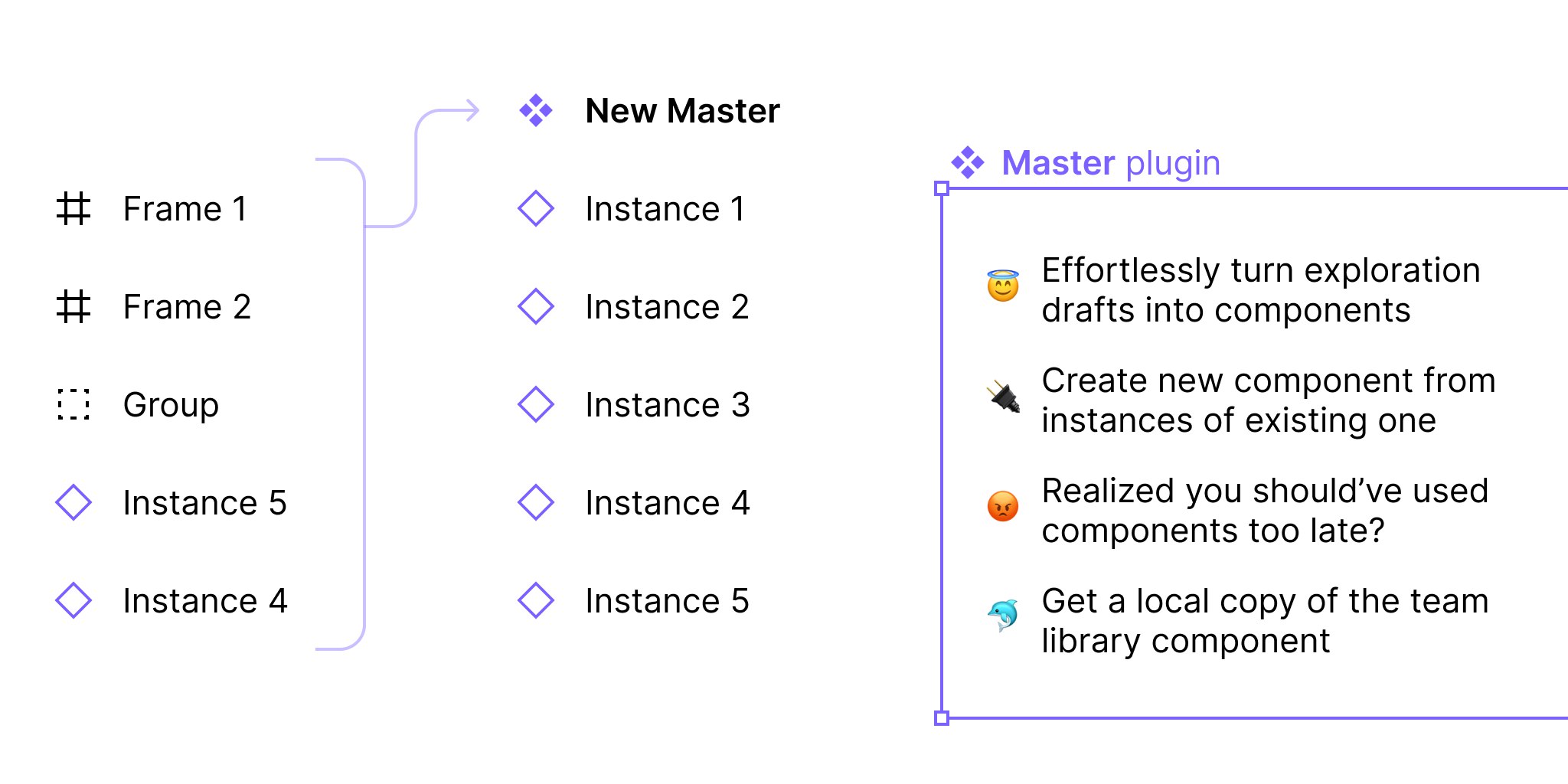The width and height of the screenshot is (1568, 784).
Task: Click the Master plugin component icon
Action: pyautogui.click(x=968, y=162)
